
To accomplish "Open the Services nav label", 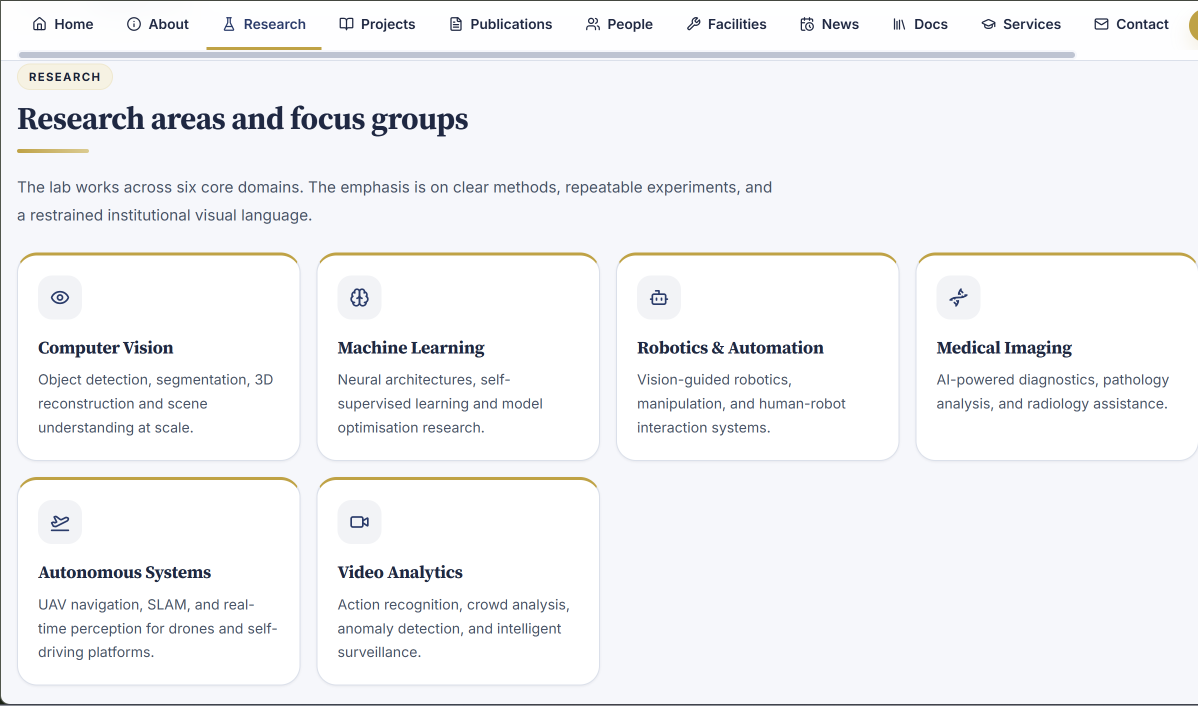I will coord(1032,24).
